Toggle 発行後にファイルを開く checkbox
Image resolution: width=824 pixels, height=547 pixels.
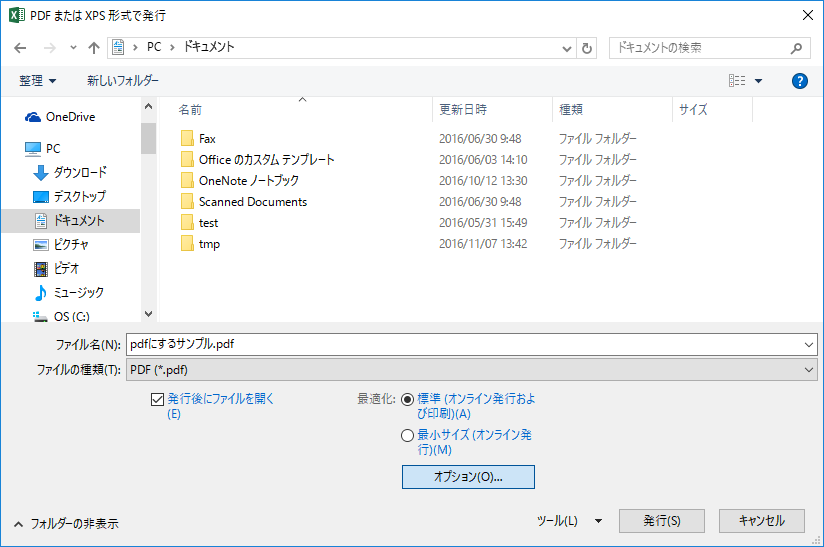(157, 399)
